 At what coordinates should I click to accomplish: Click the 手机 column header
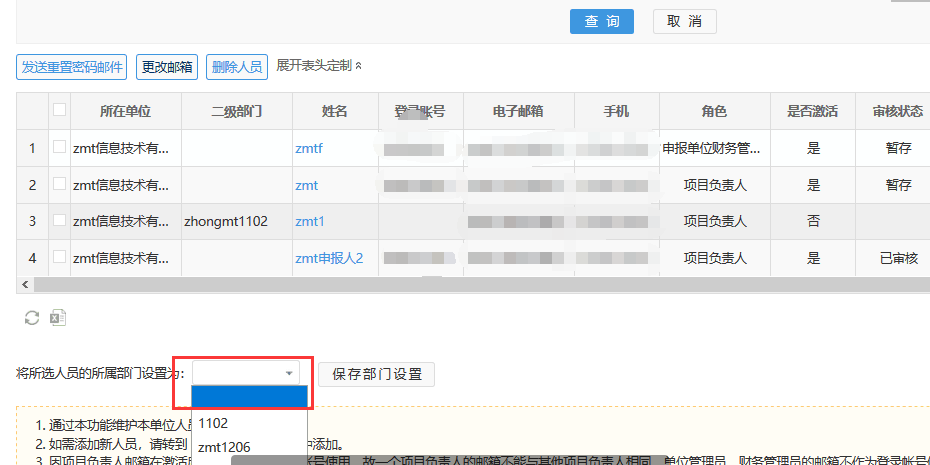pyautogui.click(x=616, y=111)
